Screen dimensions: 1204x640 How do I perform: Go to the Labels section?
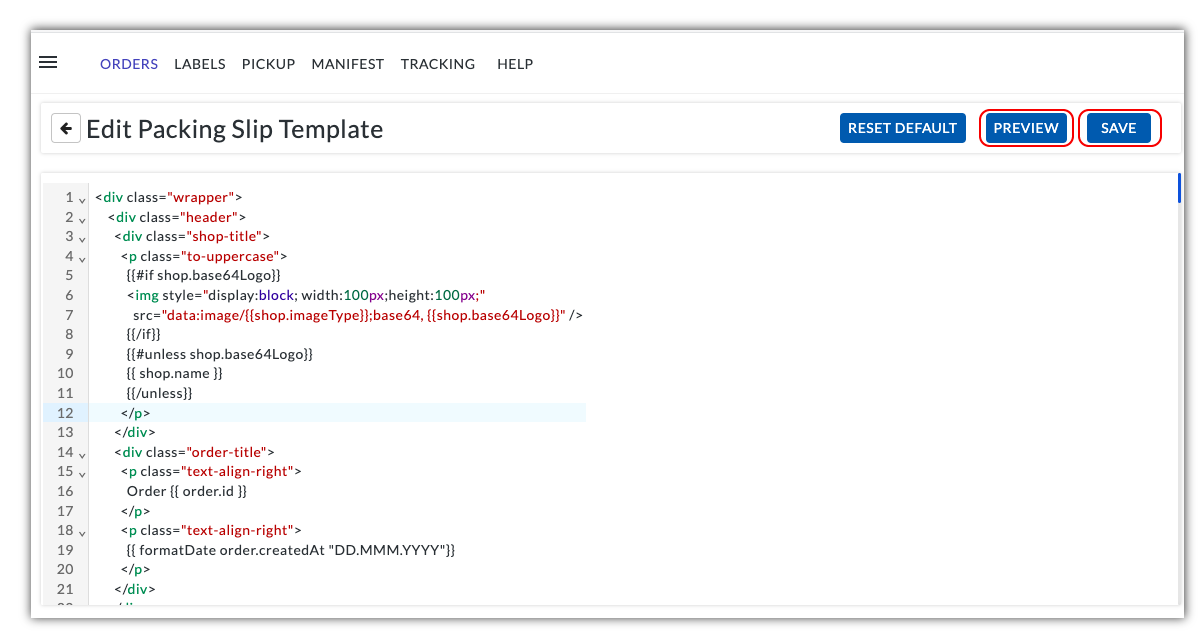(x=200, y=64)
